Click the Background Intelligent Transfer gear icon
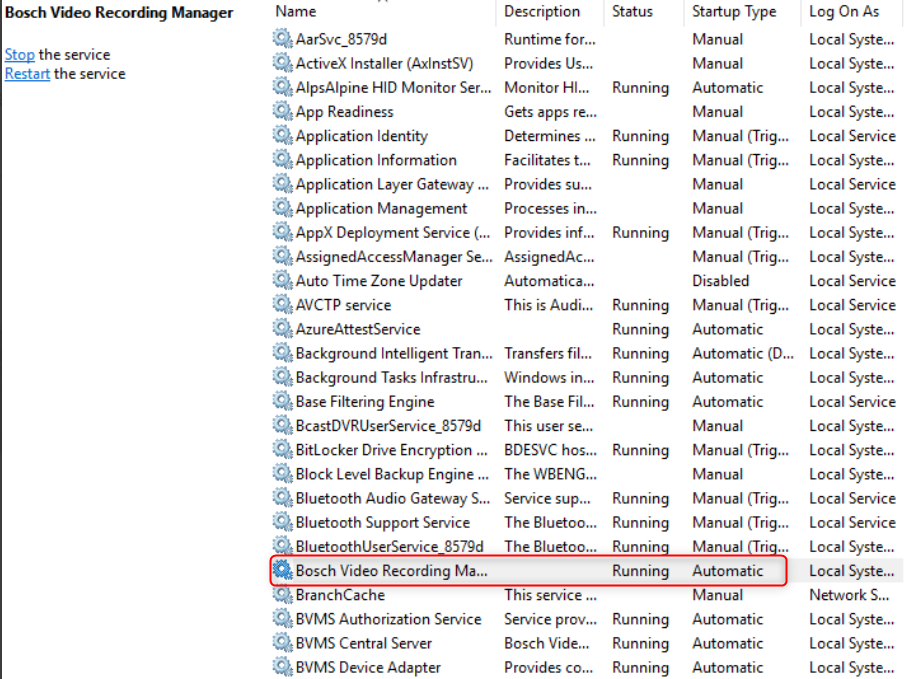This screenshot has height=679, width=916. (283, 352)
